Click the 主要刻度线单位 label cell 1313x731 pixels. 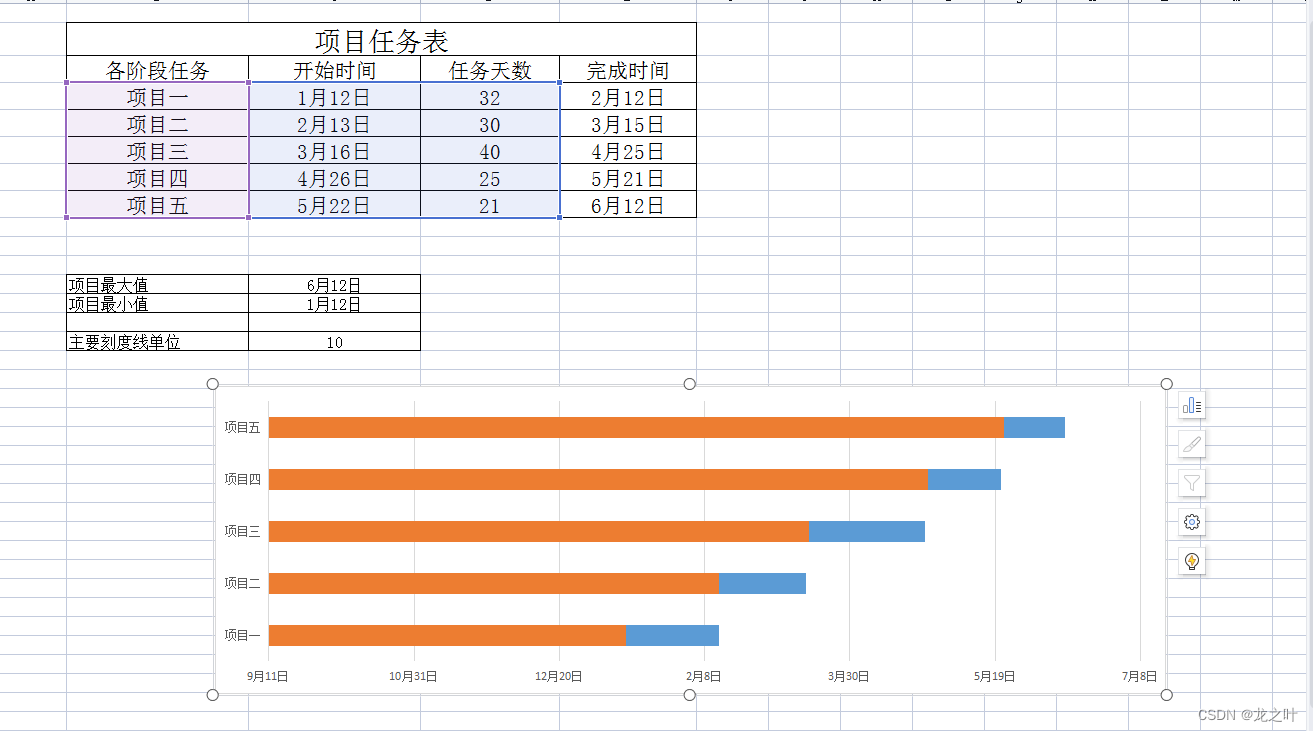point(158,342)
